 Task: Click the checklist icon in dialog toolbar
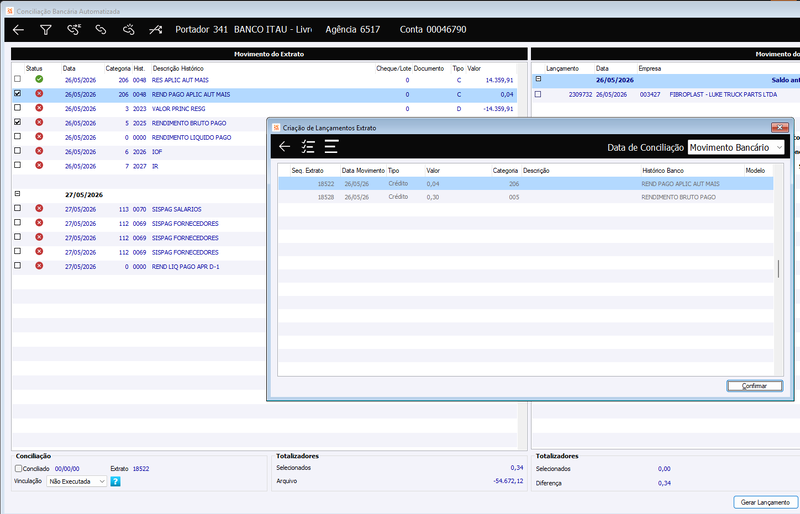(x=308, y=146)
